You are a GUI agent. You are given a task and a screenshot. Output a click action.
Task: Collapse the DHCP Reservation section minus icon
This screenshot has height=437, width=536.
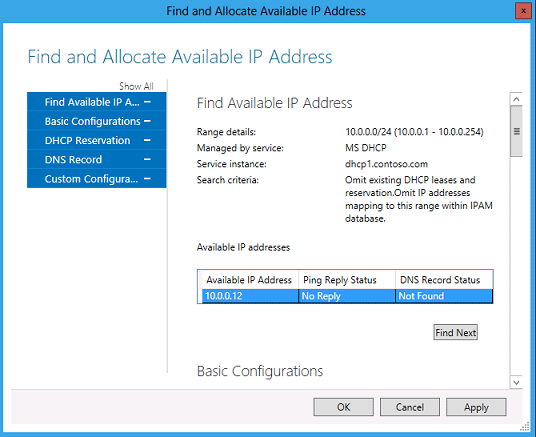pos(147,140)
